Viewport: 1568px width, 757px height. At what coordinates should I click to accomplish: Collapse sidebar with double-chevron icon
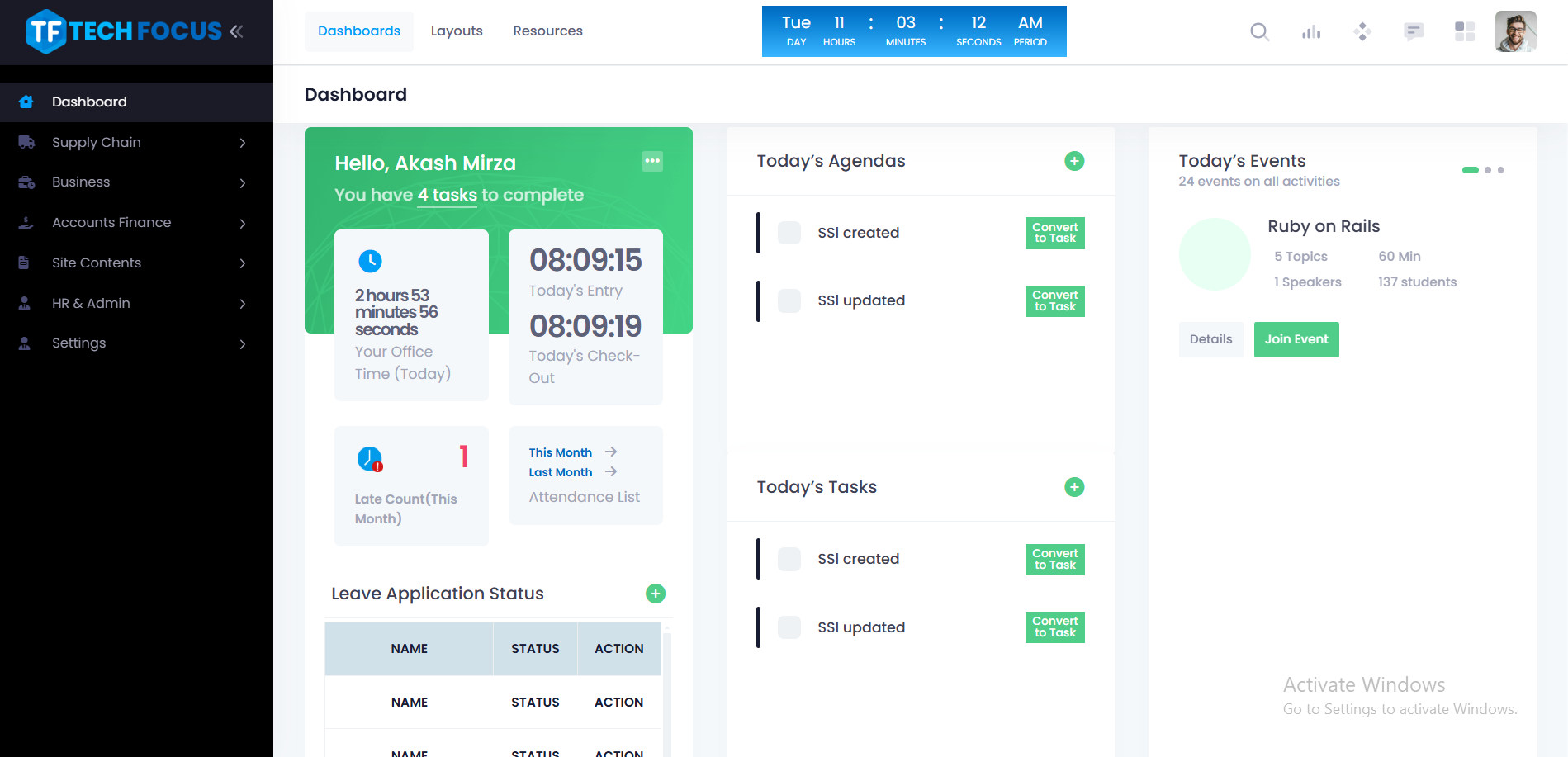[237, 31]
